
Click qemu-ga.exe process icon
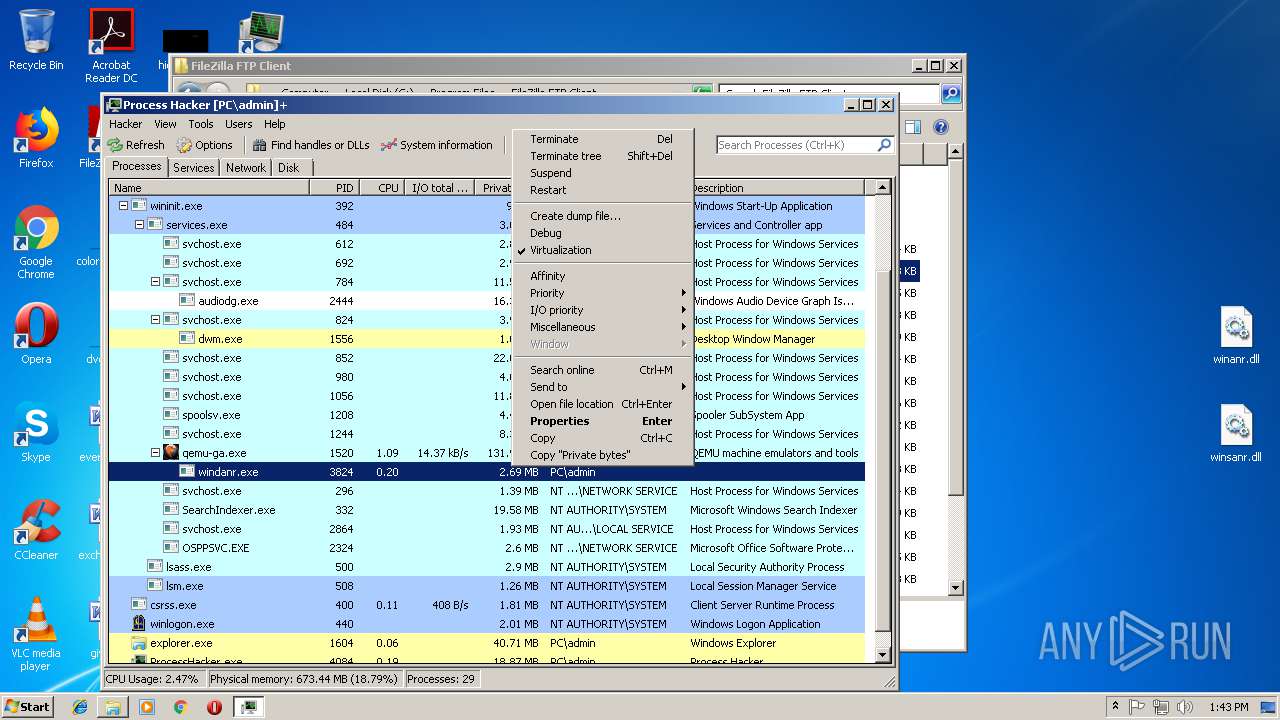[x=171, y=453]
